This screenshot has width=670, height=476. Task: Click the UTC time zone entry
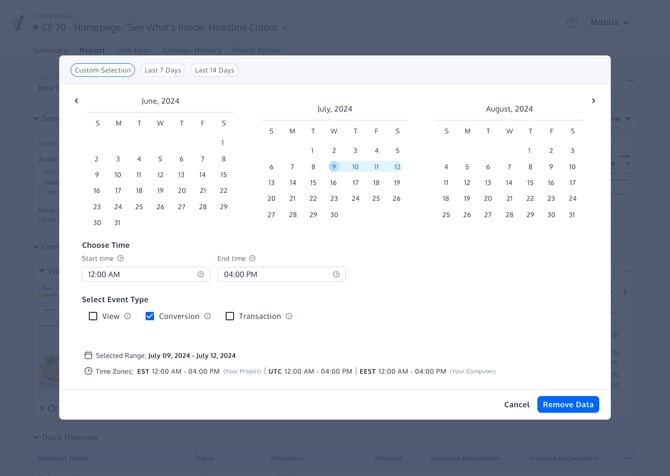click(310, 371)
